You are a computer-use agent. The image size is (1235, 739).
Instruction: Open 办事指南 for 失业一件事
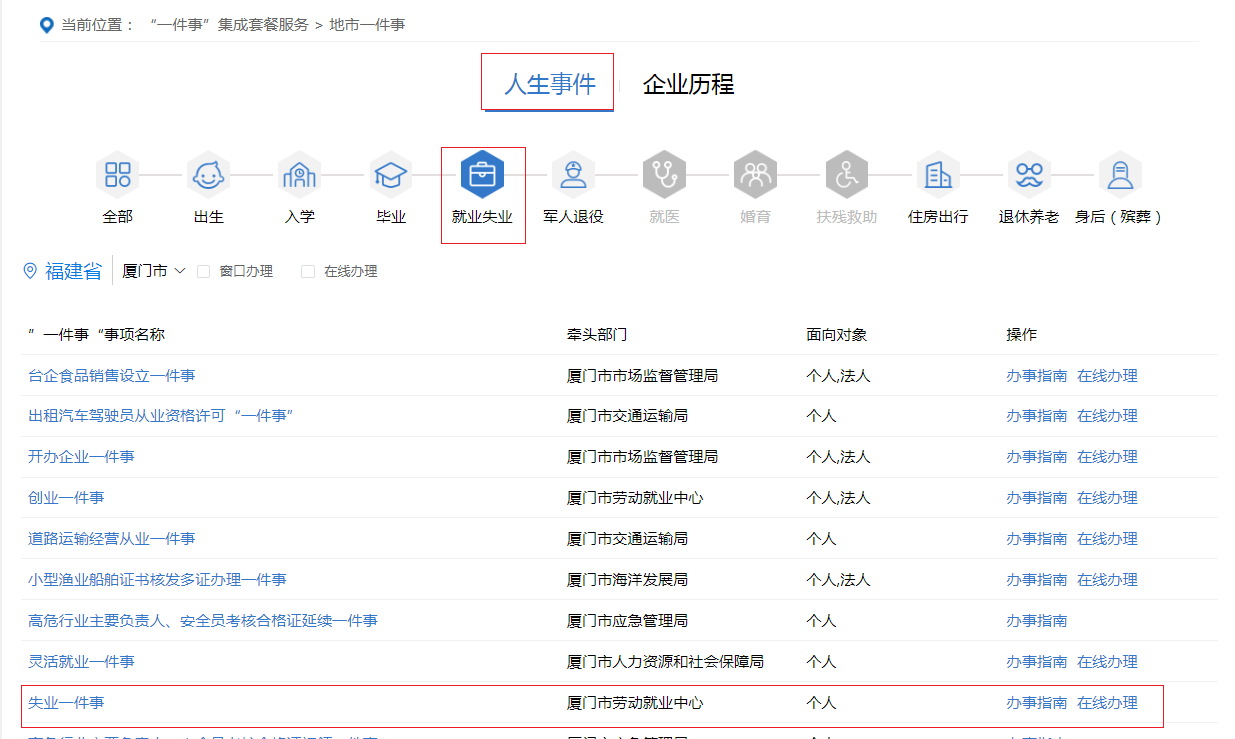(x=1036, y=703)
